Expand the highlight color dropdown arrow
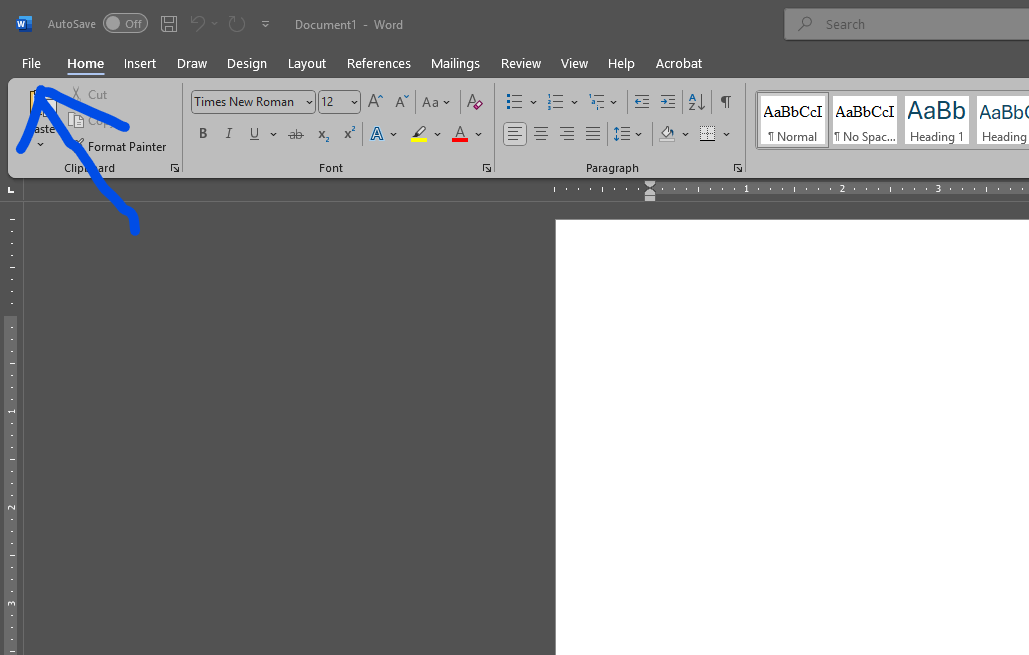 point(437,135)
